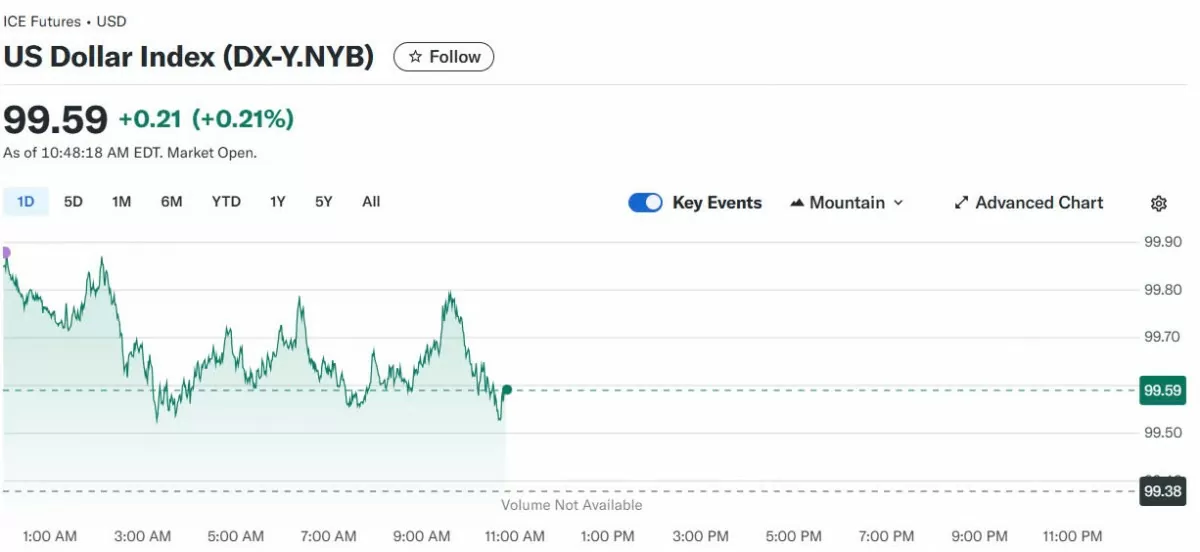The height and width of the screenshot is (552, 1200).
Task: Follow the US Dollar Index
Action: [443, 57]
